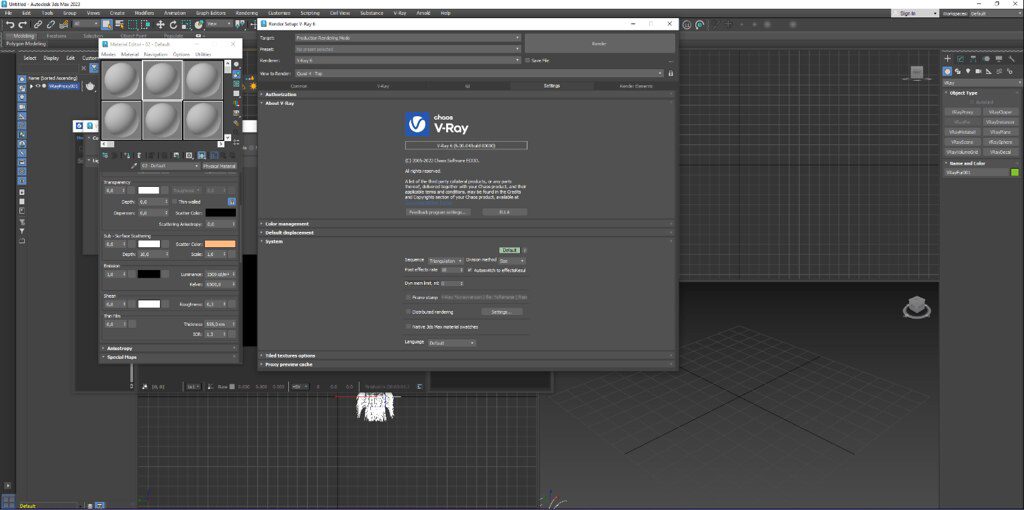Select the Shapes category icon in Create panel

pos(958,71)
